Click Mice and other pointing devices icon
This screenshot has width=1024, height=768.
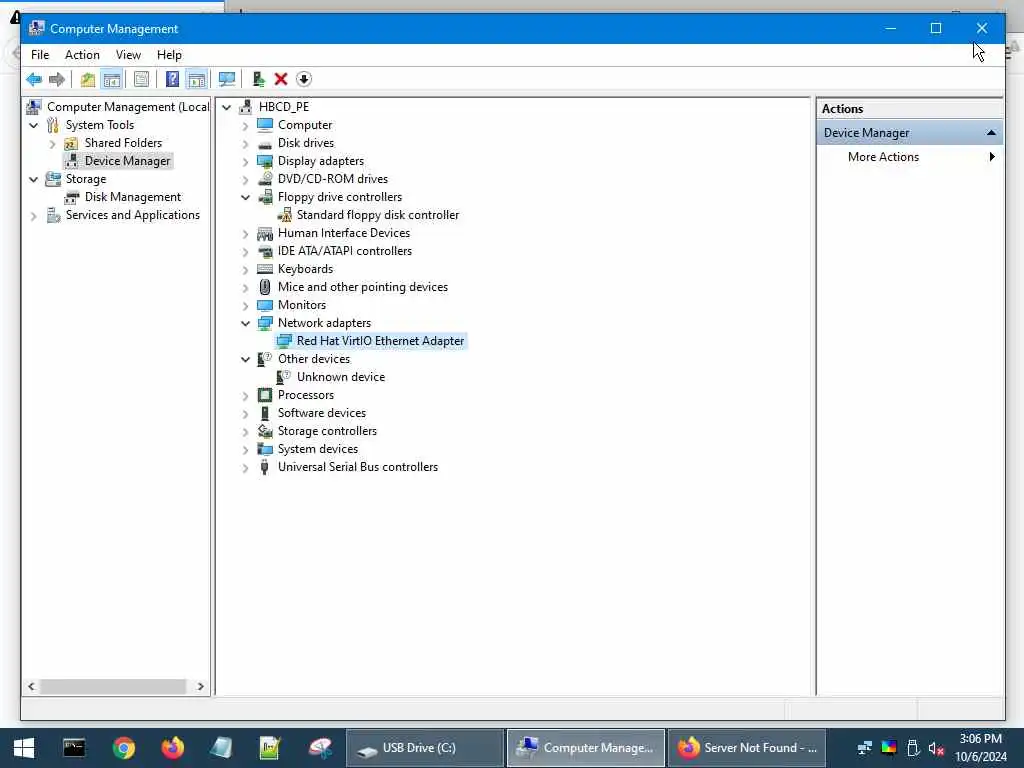tap(264, 287)
